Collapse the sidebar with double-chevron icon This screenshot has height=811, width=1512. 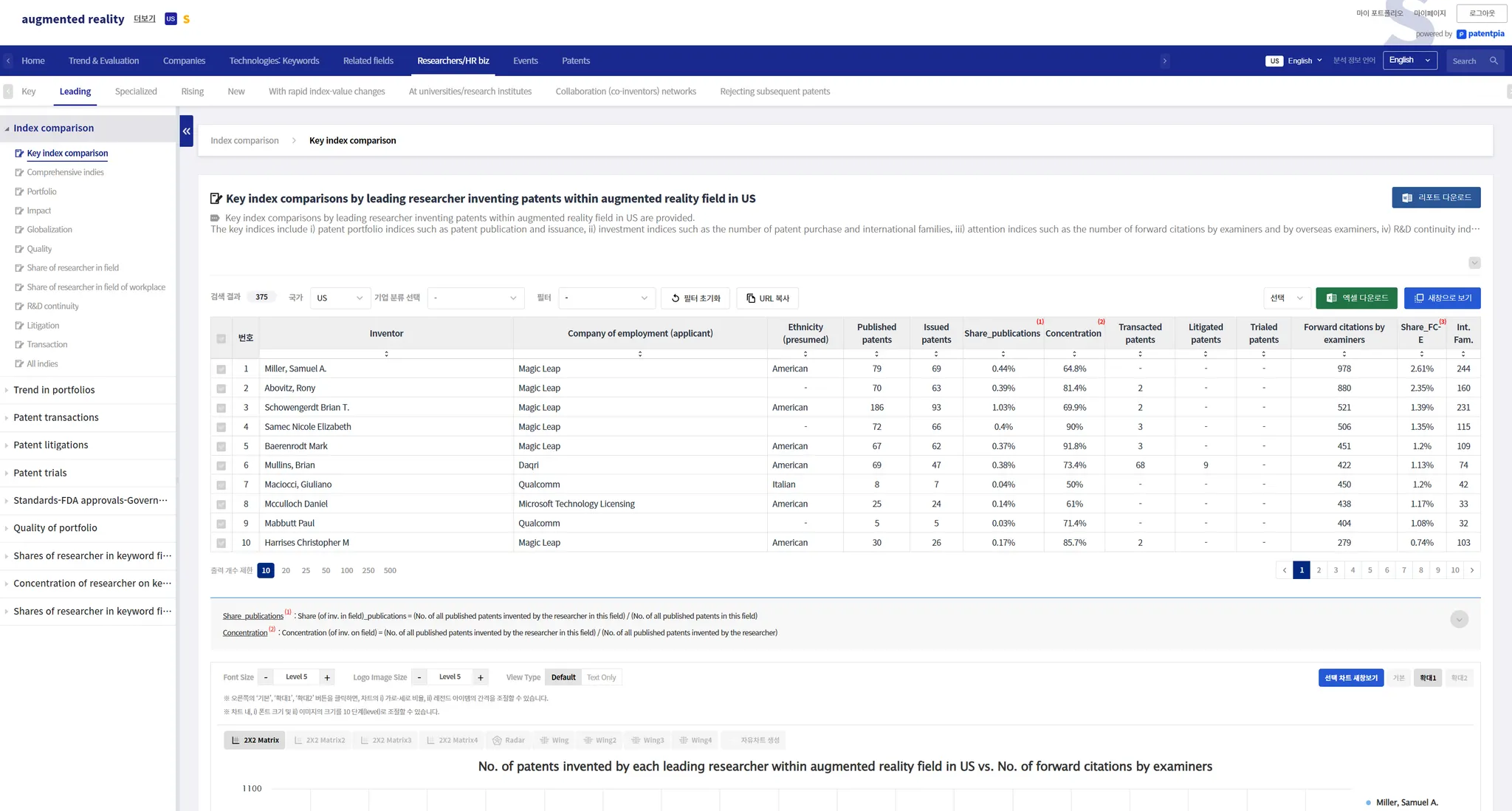coord(186,131)
